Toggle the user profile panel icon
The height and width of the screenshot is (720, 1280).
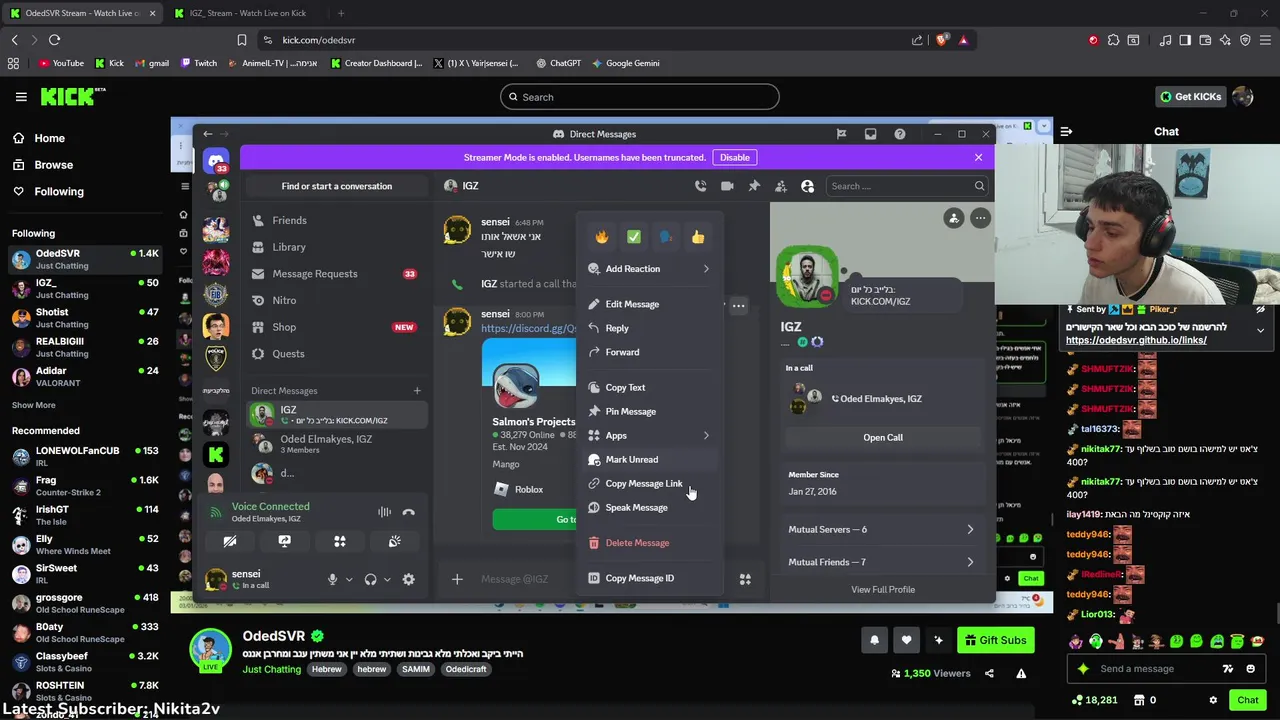coord(808,186)
